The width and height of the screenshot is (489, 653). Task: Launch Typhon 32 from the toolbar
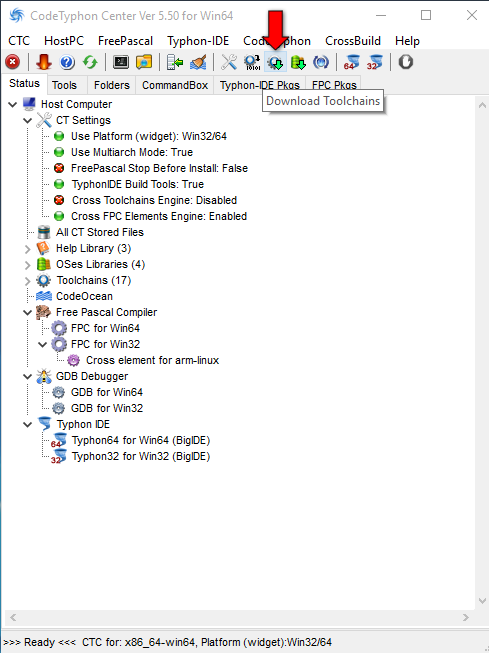tap(375, 62)
